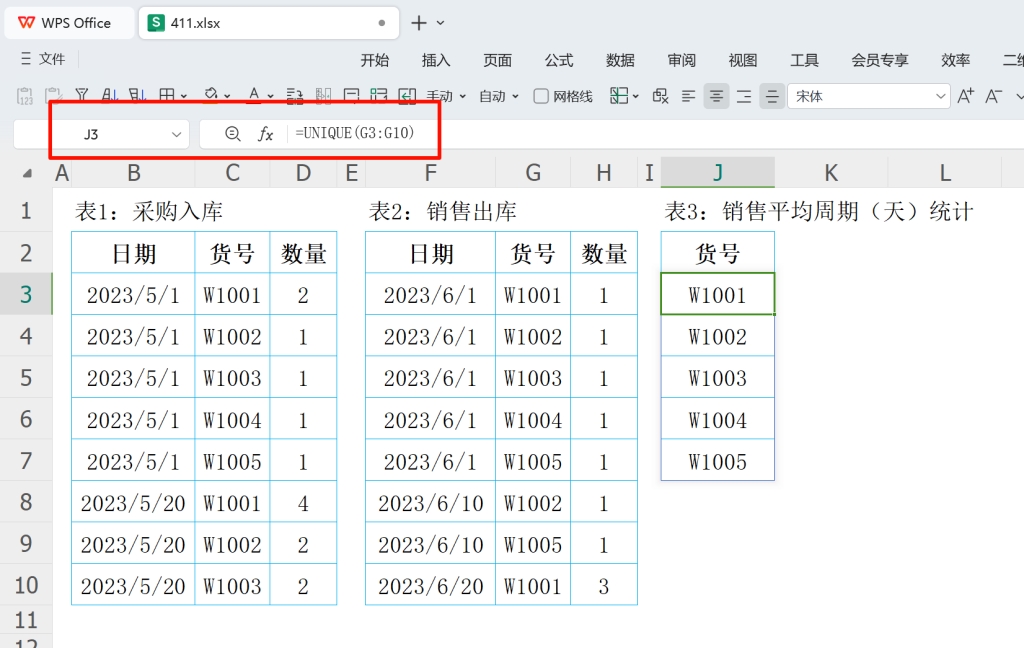Select column G header
The image size is (1024, 648).
pyautogui.click(x=533, y=172)
